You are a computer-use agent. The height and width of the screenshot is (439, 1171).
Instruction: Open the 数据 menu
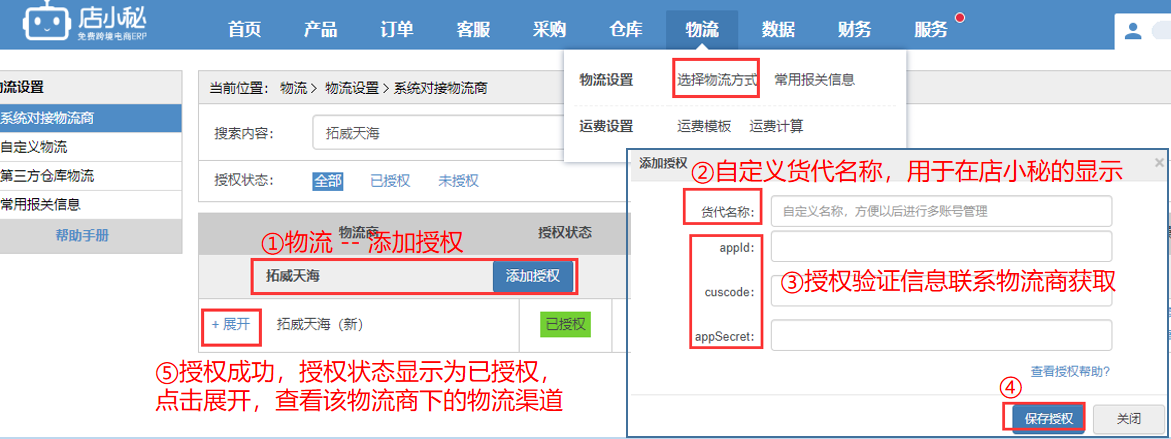tap(778, 30)
